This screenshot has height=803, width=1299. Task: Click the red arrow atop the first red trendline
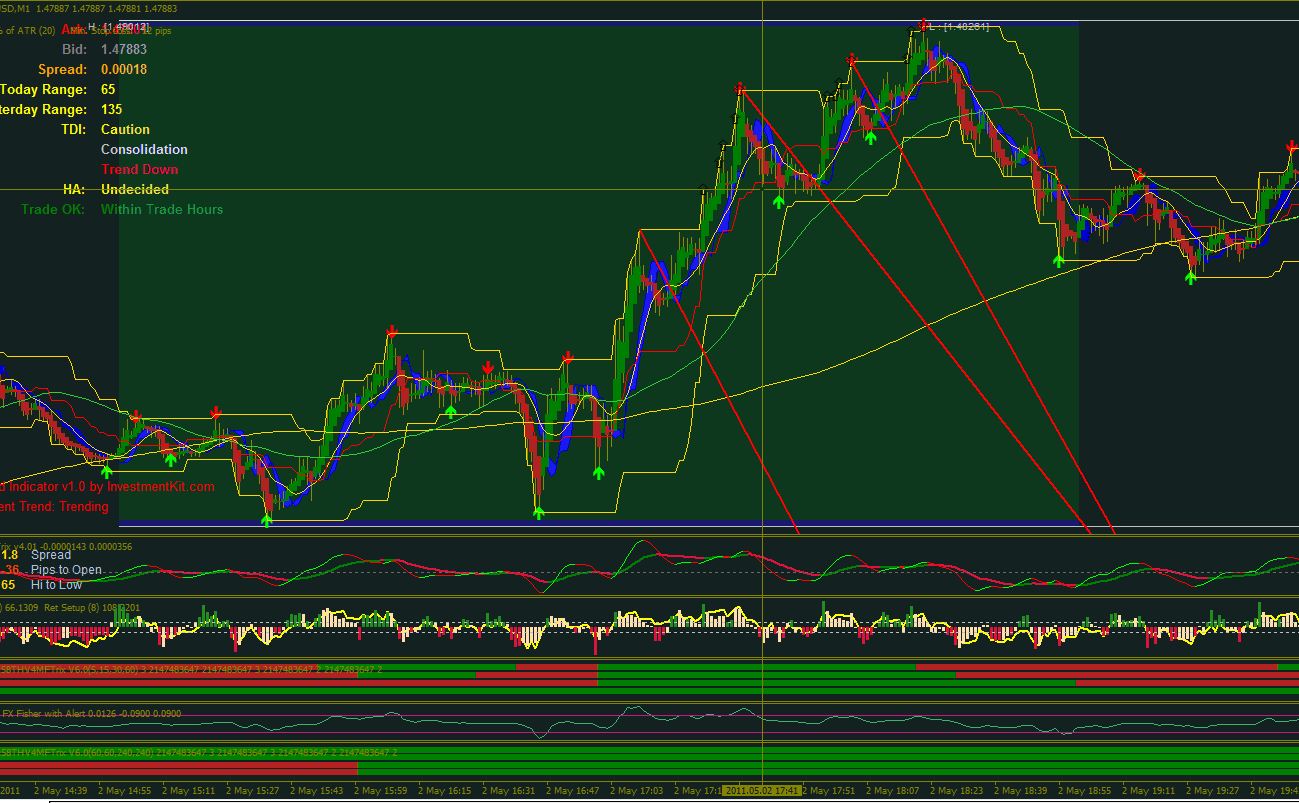click(740, 89)
